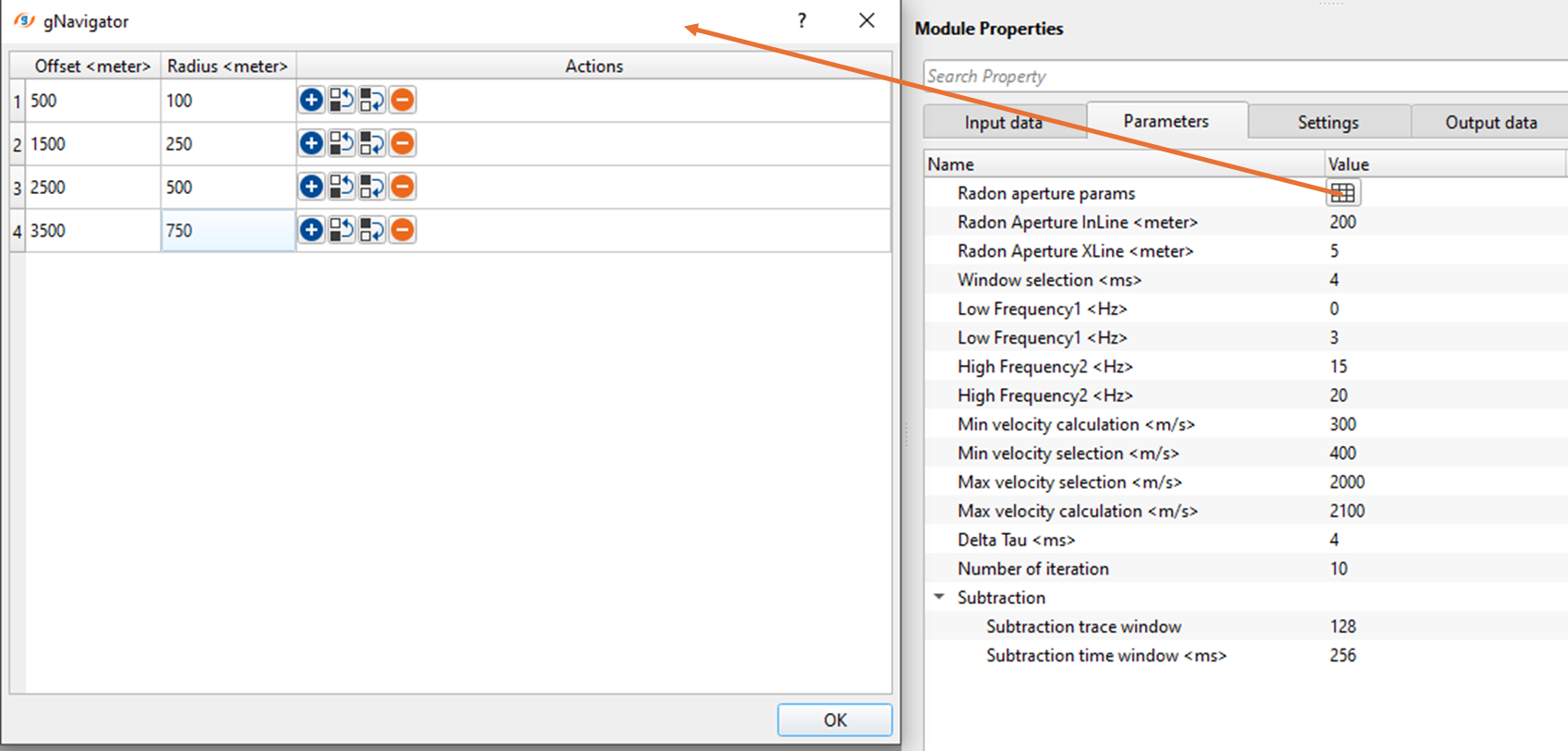Collapse the Subtraction parameter group
The height and width of the screenshot is (751, 1568).
939,597
